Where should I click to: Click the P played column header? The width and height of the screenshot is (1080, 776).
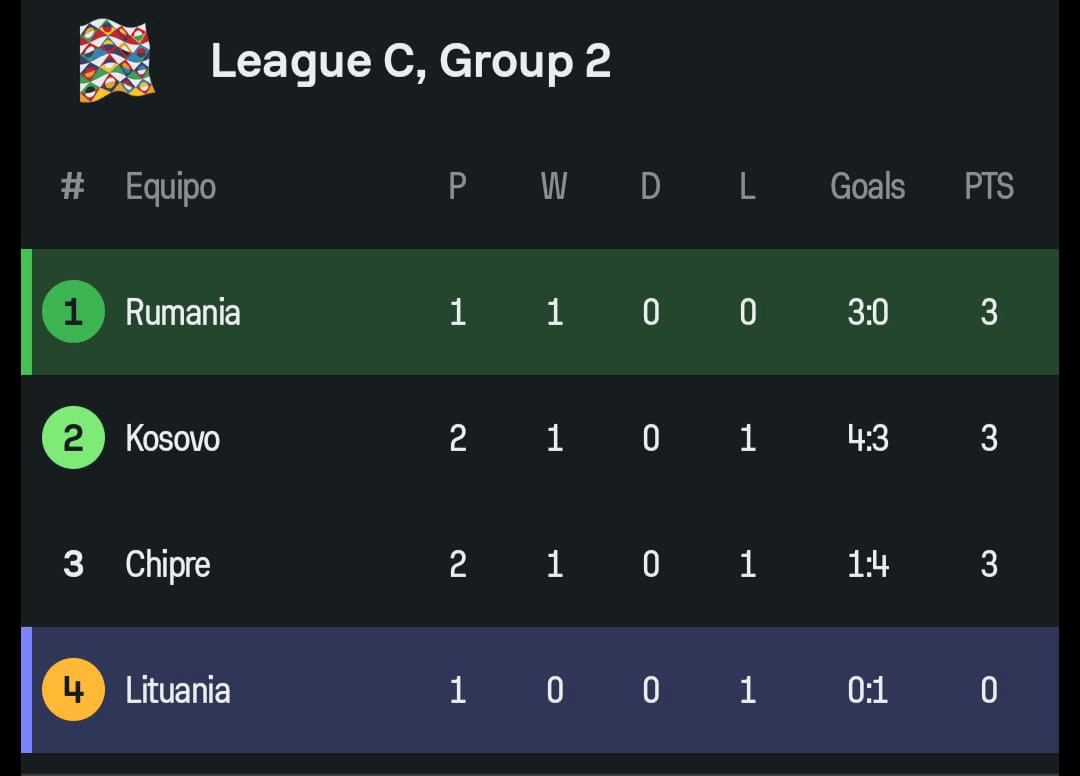[x=457, y=186]
